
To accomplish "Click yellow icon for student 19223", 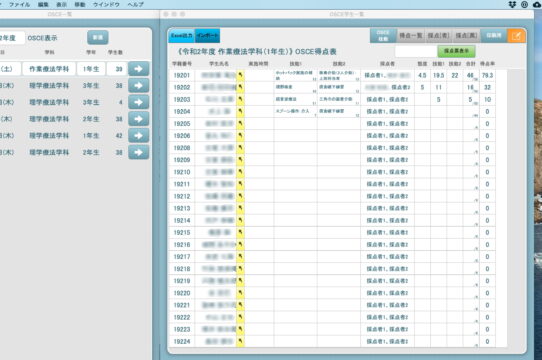I will [x=240, y=329].
